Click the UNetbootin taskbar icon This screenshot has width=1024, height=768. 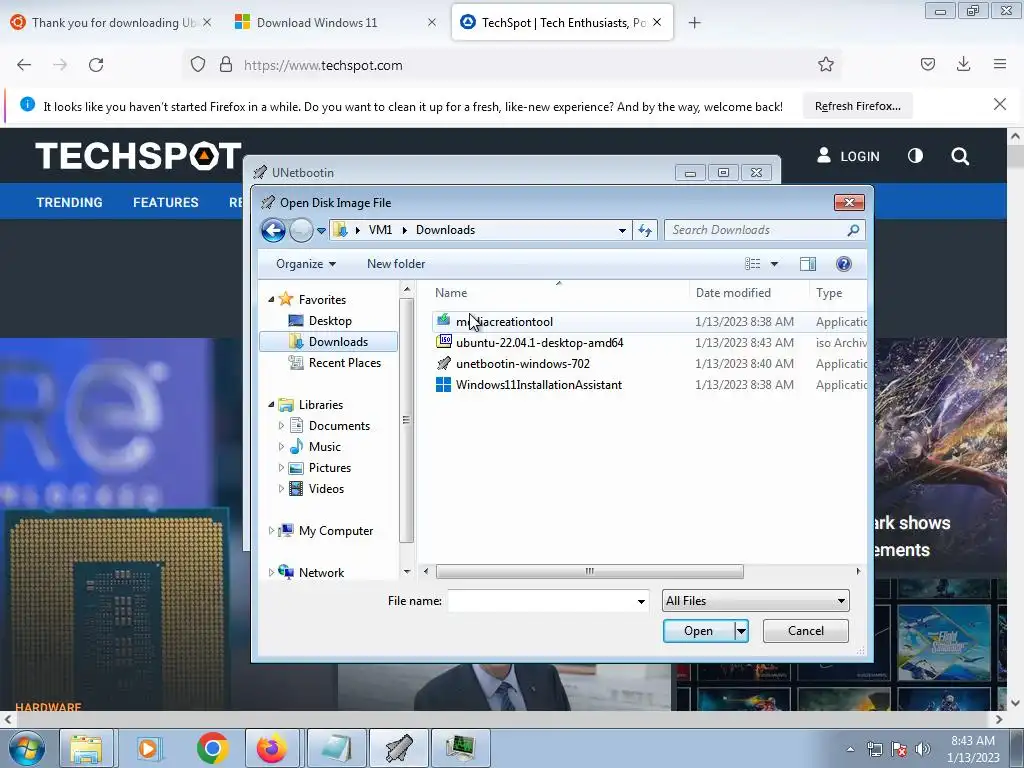coord(398,748)
